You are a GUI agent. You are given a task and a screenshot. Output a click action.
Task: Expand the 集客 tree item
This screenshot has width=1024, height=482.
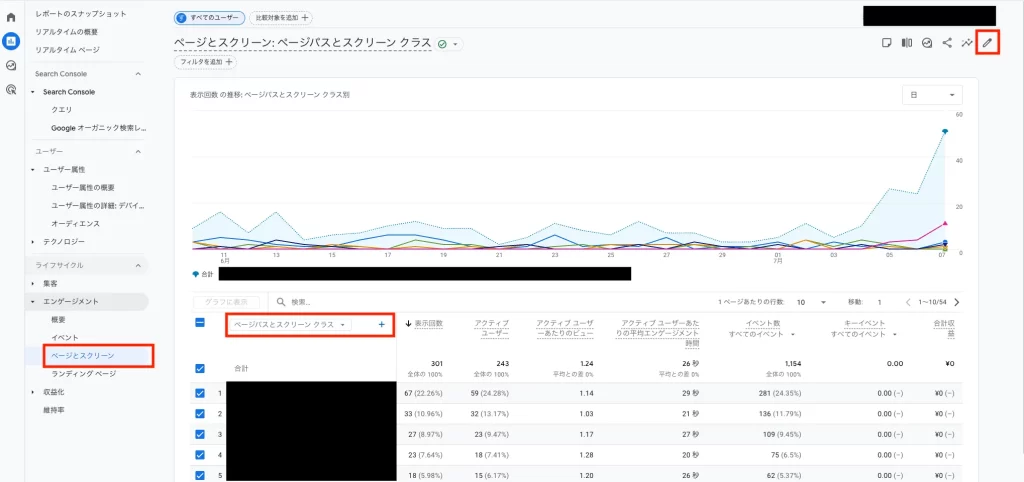(x=33, y=283)
